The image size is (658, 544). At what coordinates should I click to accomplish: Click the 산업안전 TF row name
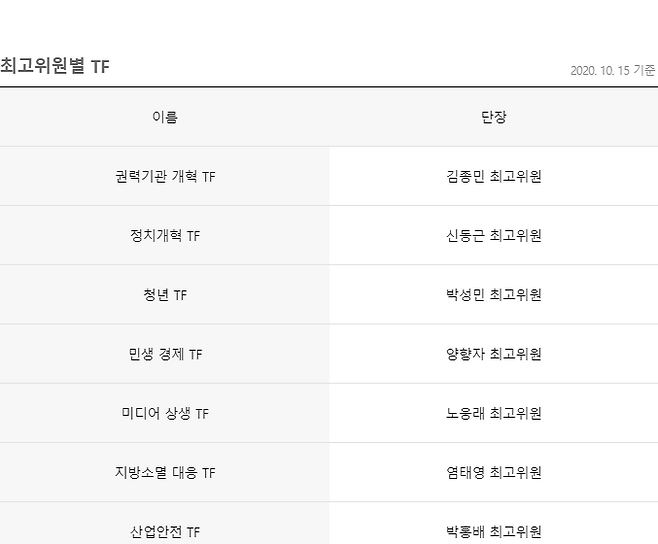coord(165,531)
